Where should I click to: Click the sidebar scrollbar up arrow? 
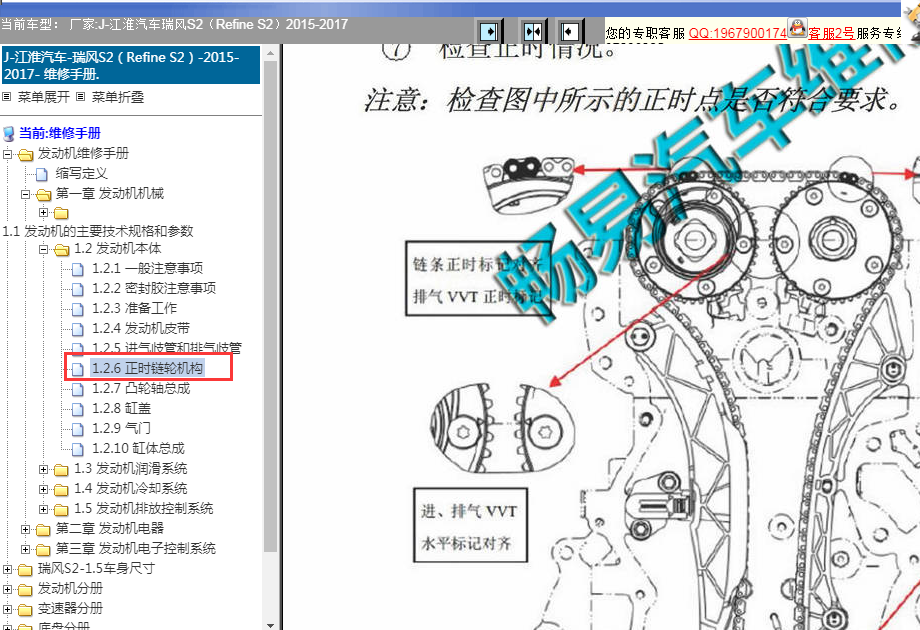tap(270, 53)
